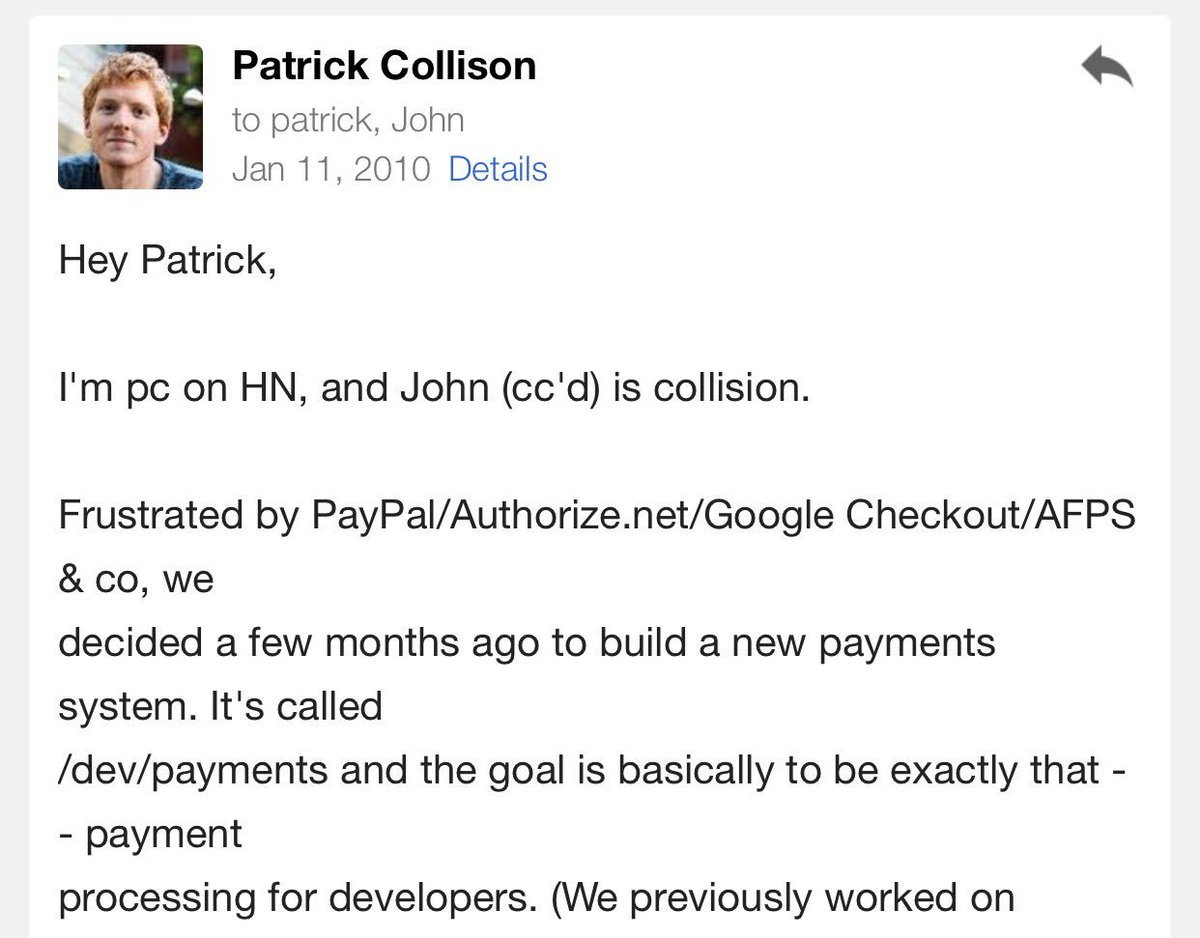Click the reply arrow icon
Viewport: 1200px width, 938px height.
point(1106,68)
